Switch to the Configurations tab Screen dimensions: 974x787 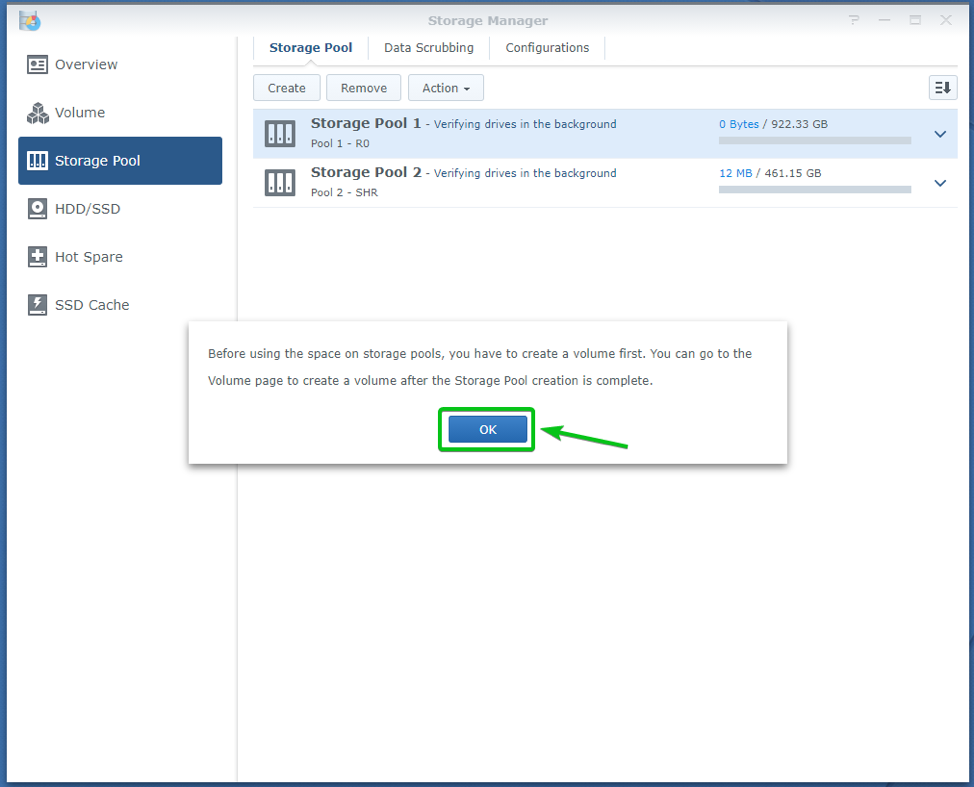[547, 48]
